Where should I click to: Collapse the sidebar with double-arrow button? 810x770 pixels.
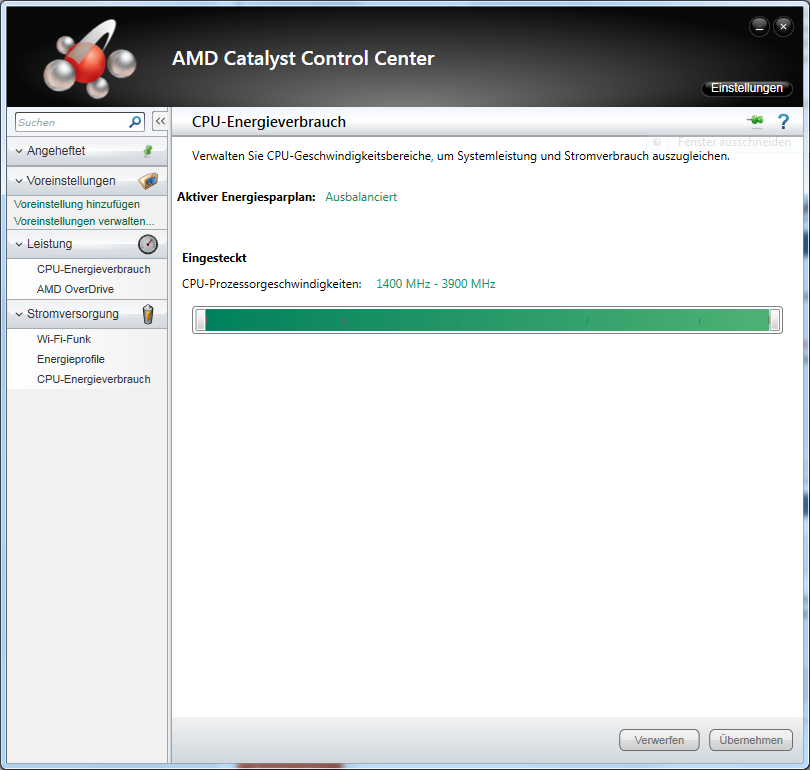160,121
